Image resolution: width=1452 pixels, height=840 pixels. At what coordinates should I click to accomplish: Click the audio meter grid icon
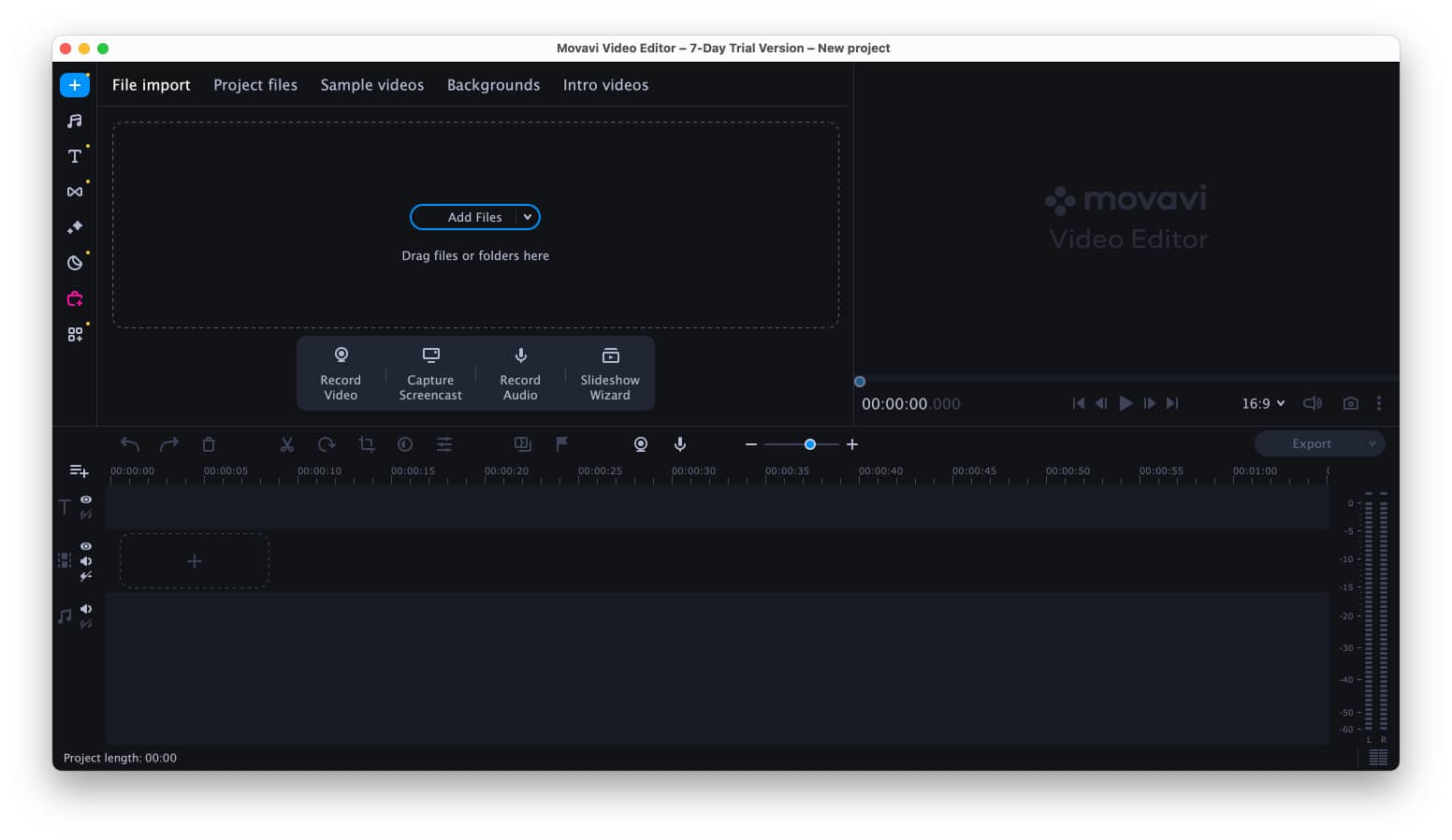(1378, 758)
